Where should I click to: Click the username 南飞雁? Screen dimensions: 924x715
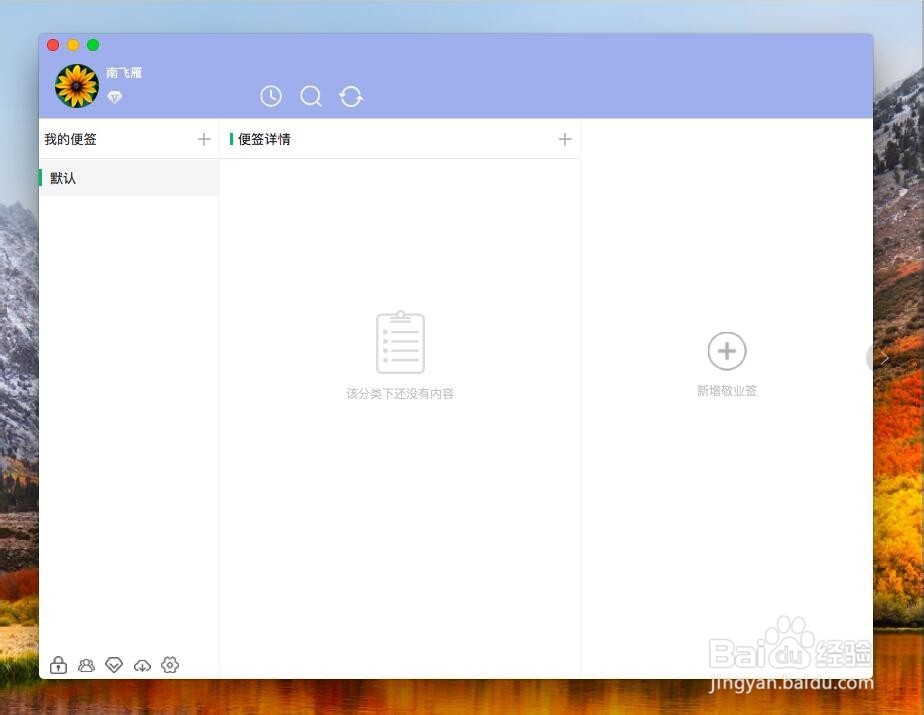pyautogui.click(x=126, y=72)
